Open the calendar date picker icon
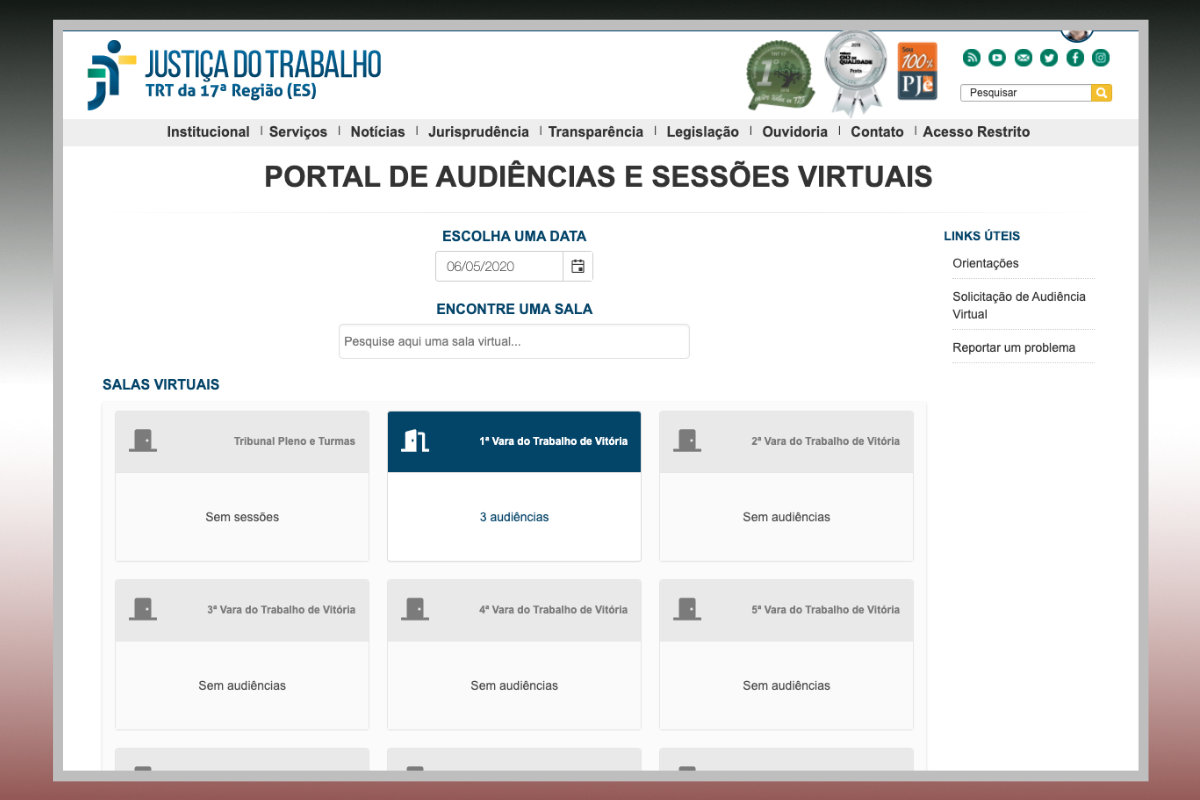 (x=577, y=266)
